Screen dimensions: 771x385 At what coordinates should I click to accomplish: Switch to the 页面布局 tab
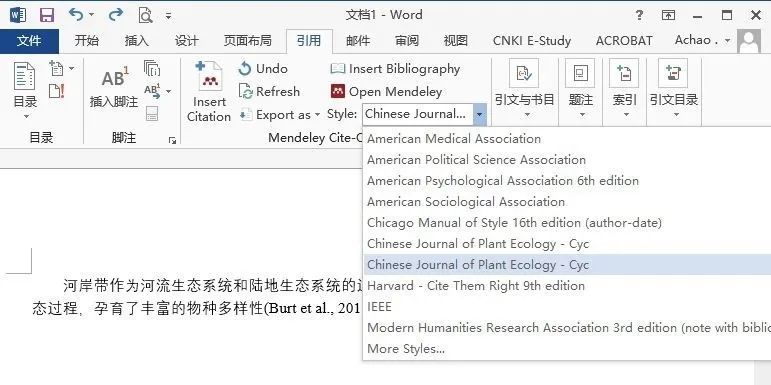click(247, 41)
